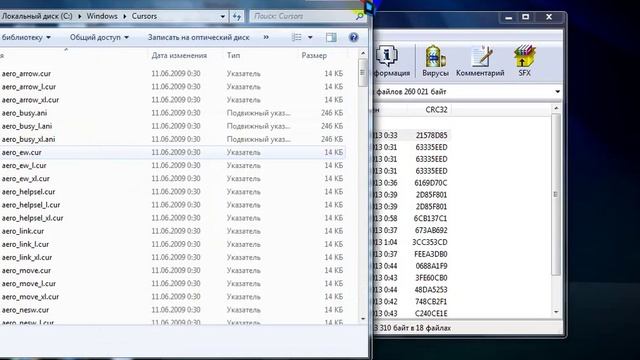Sort by CRC32 column in WinRAR
Screen dimensions: 640x360
coord(436,110)
